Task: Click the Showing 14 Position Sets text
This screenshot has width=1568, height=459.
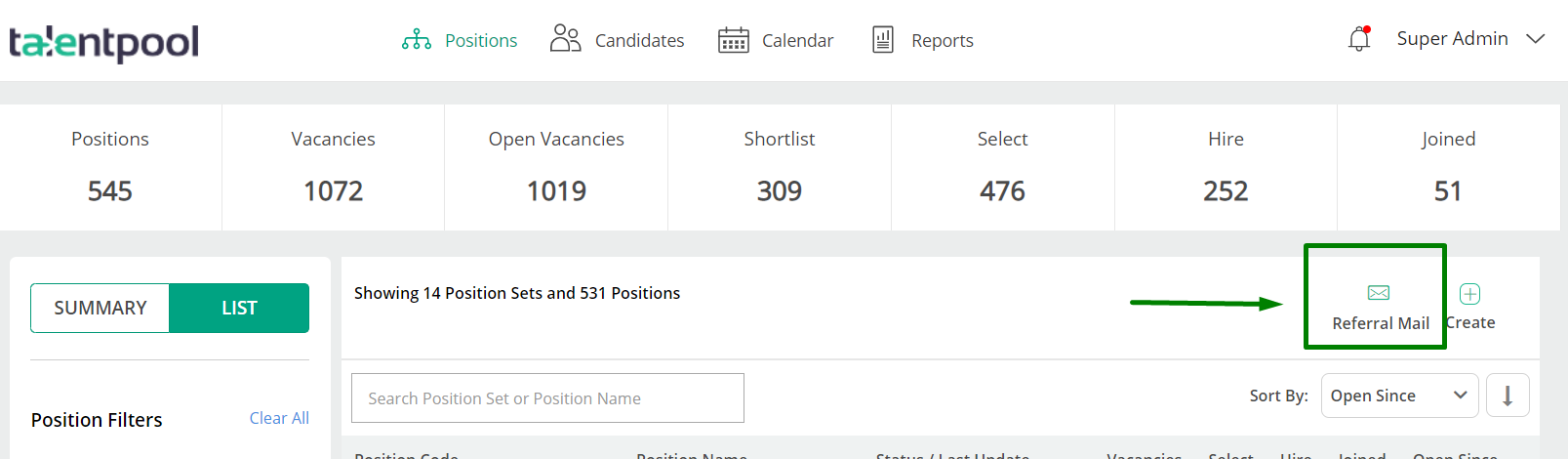Action: point(517,293)
